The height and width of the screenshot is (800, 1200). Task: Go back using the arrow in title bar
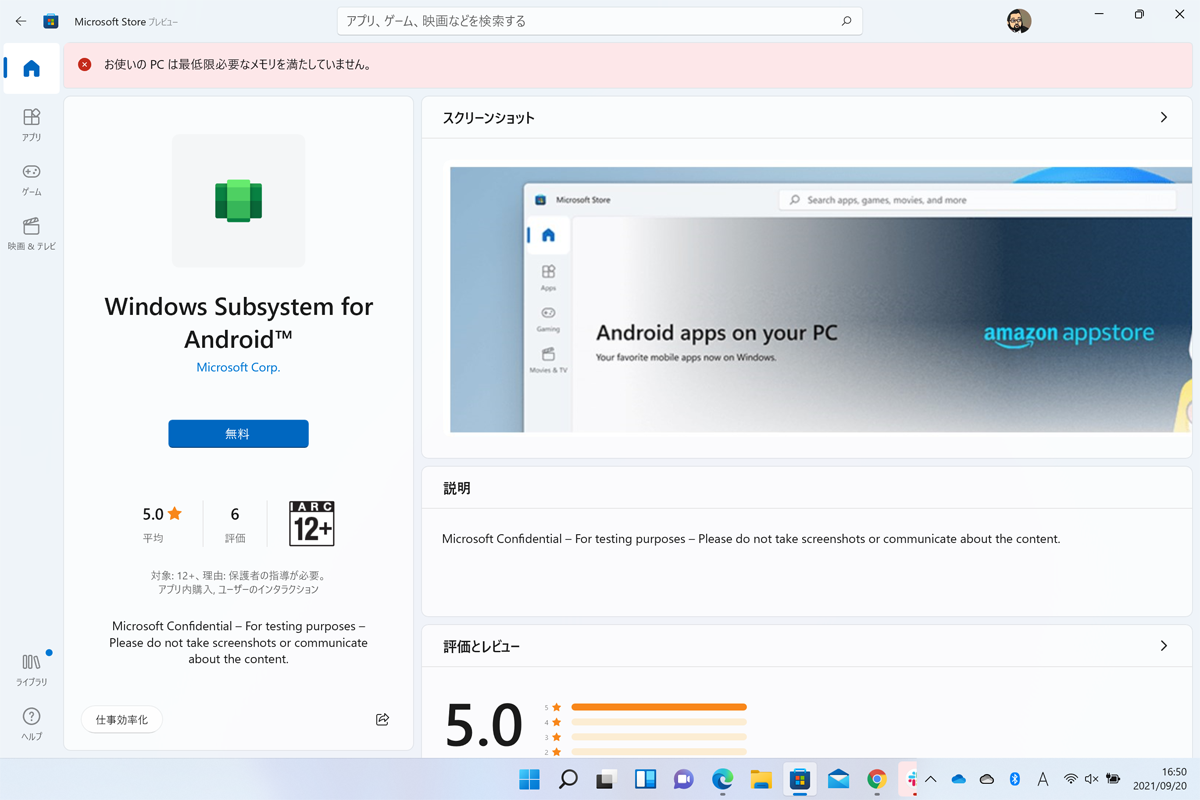(x=21, y=21)
